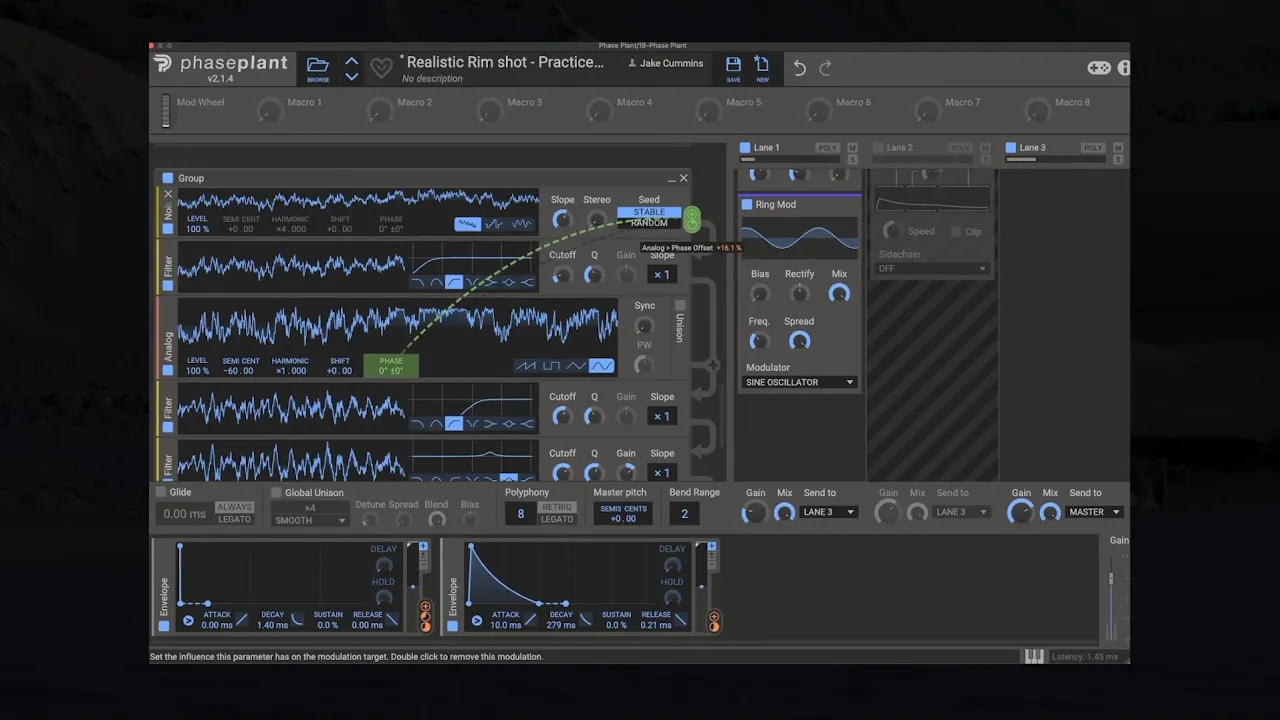Click the Mod Wheel slider
The image size is (1280, 720).
pos(166,111)
